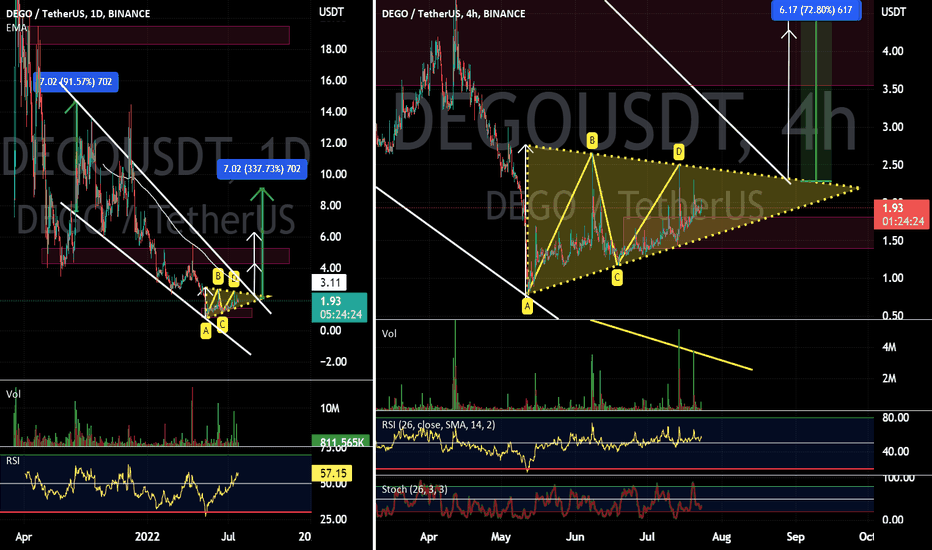Open the RSI (26, close, SMA, 14, 2) legend

[x=438, y=425]
